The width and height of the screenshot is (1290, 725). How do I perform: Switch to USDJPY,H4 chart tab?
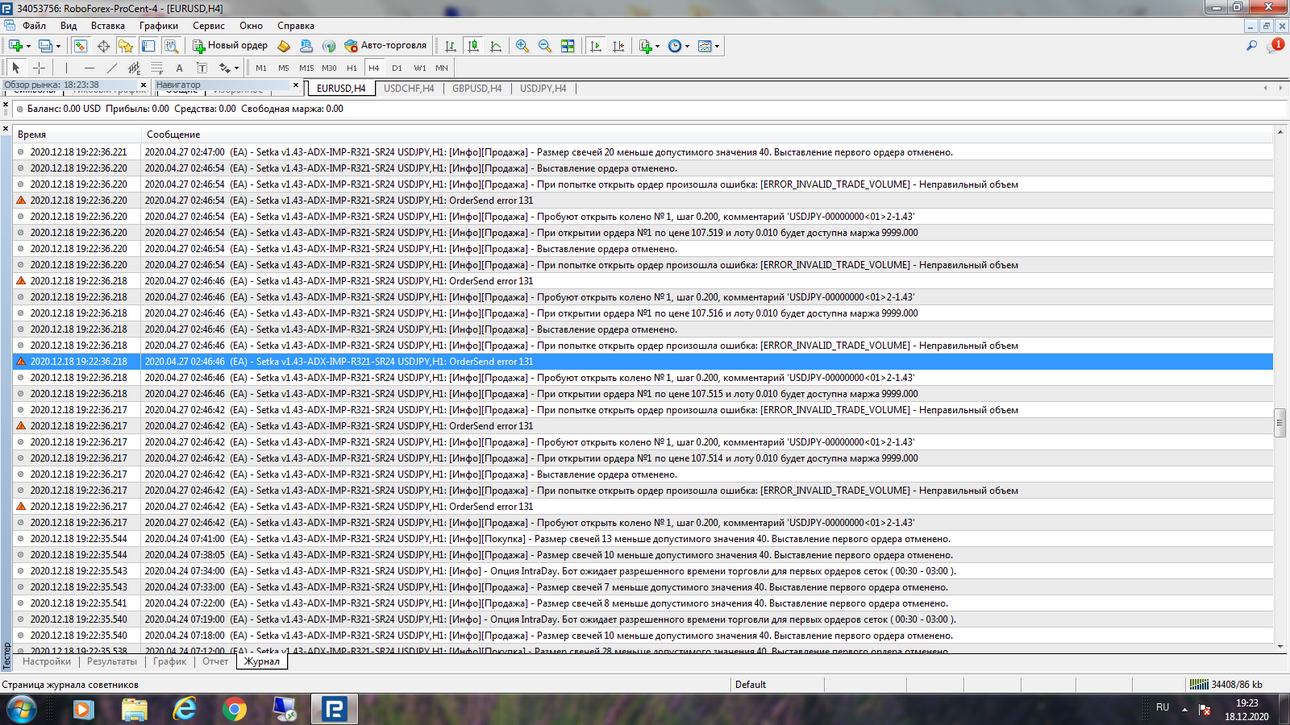tap(543, 88)
